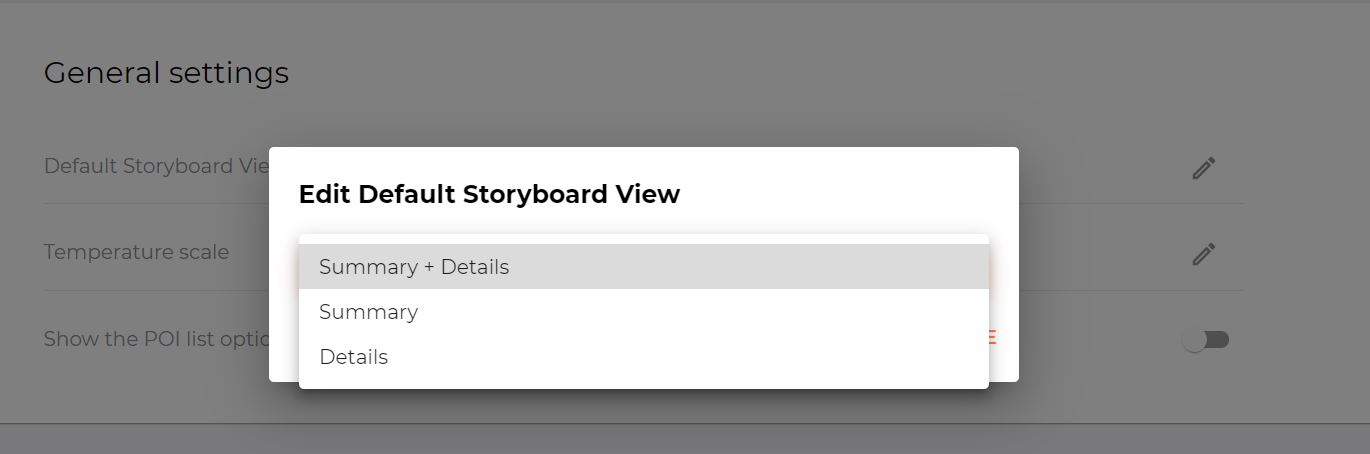The width and height of the screenshot is (1370, 454).
Task: Click the white dialog area beside its title
Action: click(850, 194)
